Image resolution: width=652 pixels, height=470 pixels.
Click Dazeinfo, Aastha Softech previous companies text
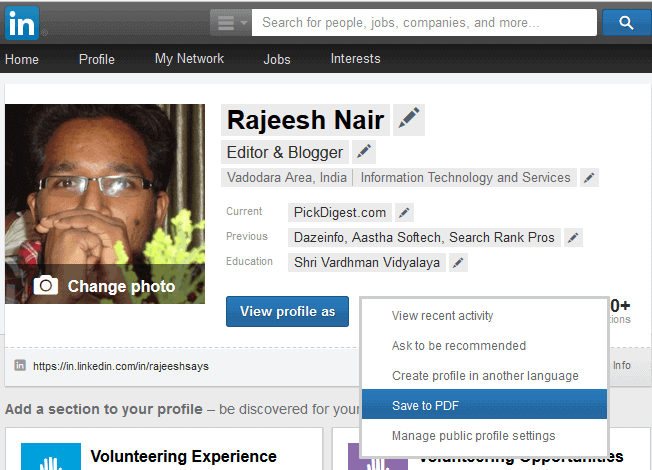424,237
